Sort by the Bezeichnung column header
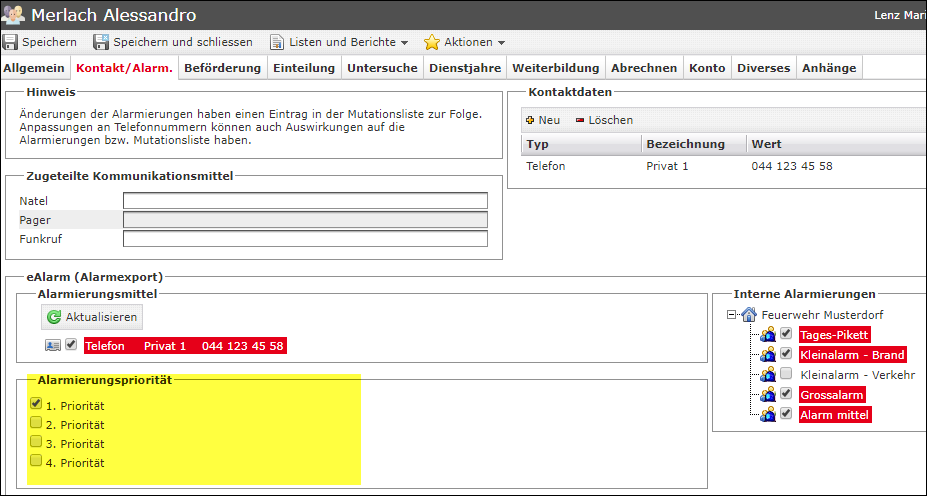Image resolution: width=927 pixels, height=496 pixels. click(x=694, y=144)
